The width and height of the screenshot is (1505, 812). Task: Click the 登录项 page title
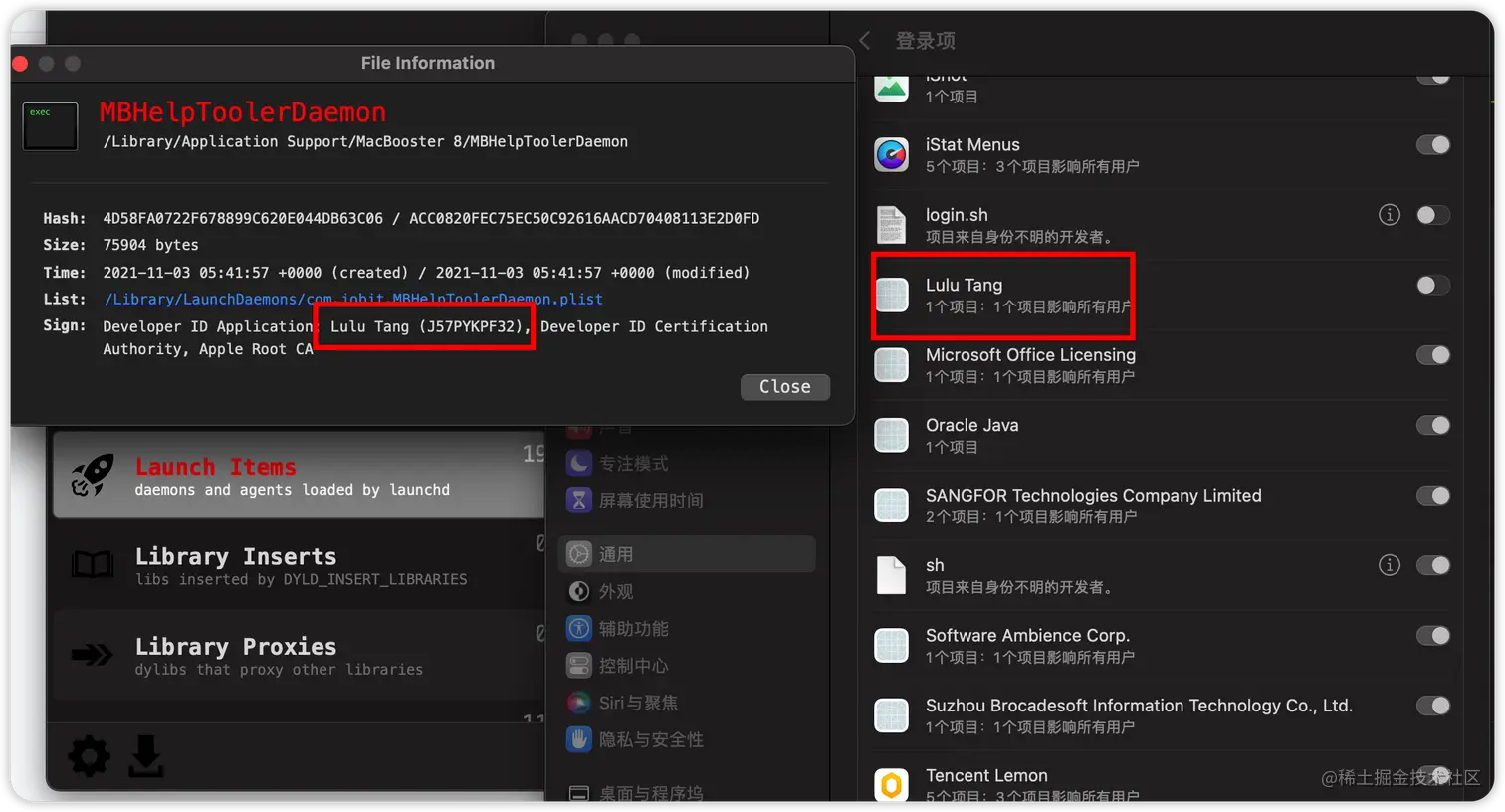[x=925, y=41]
